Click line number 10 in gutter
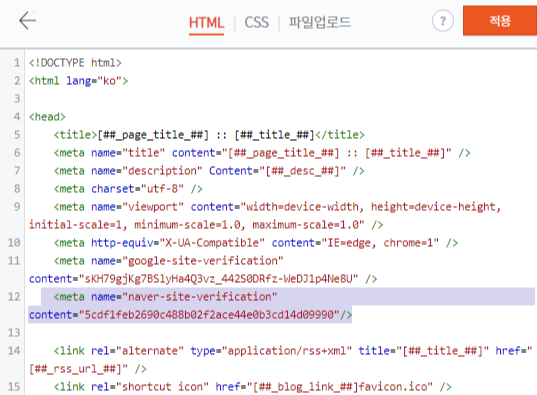Screen dimensions: 537x395 14,243
